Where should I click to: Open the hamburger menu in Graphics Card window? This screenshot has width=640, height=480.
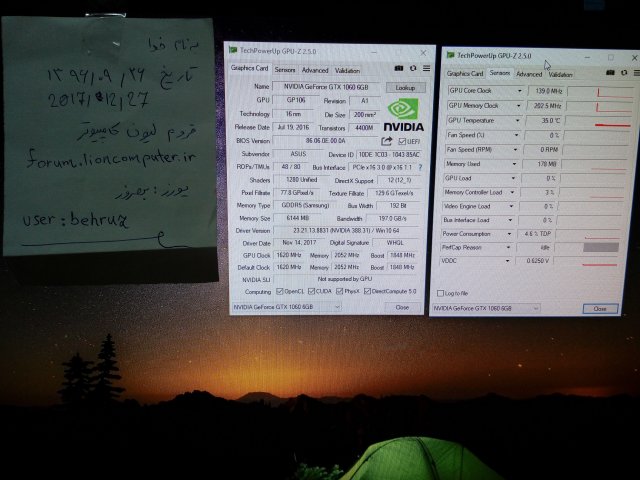coord(427,69)
